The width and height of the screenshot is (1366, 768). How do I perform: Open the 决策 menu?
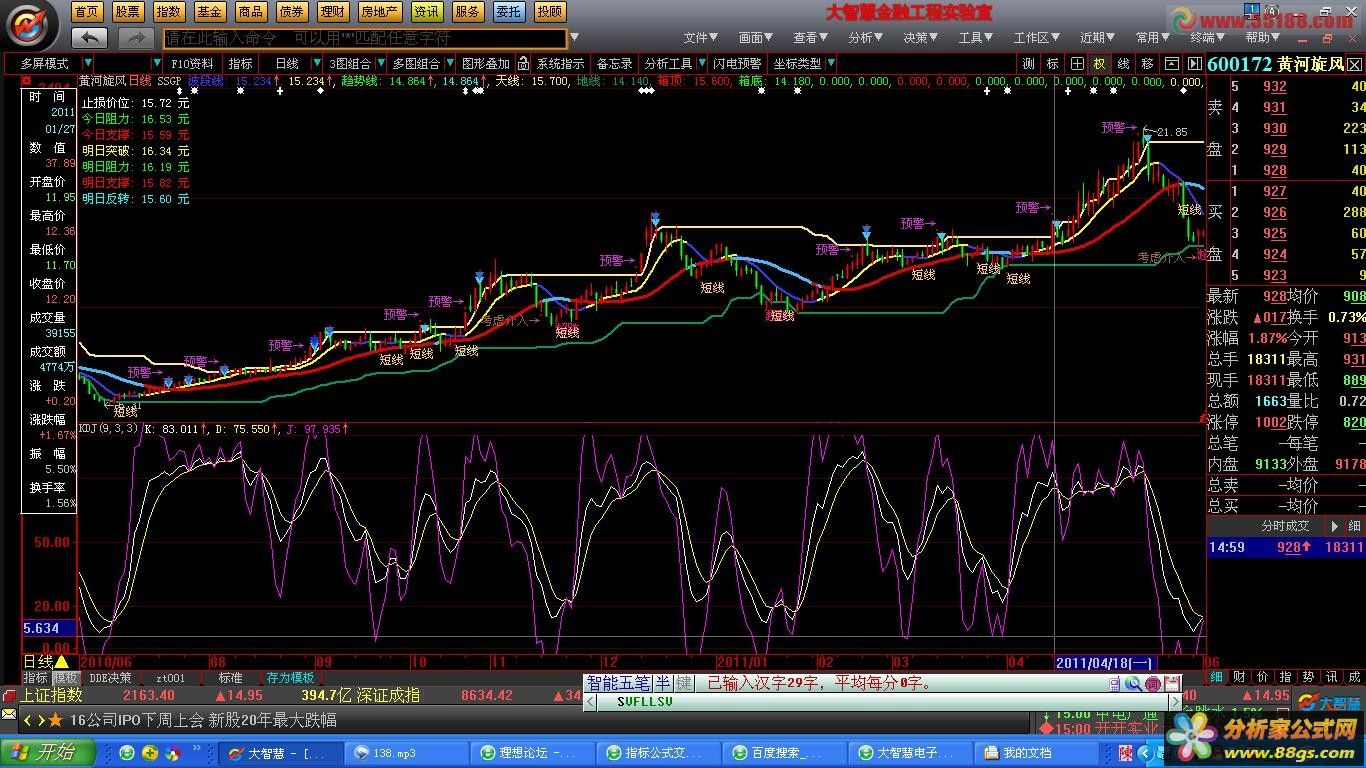click(921, 38)
